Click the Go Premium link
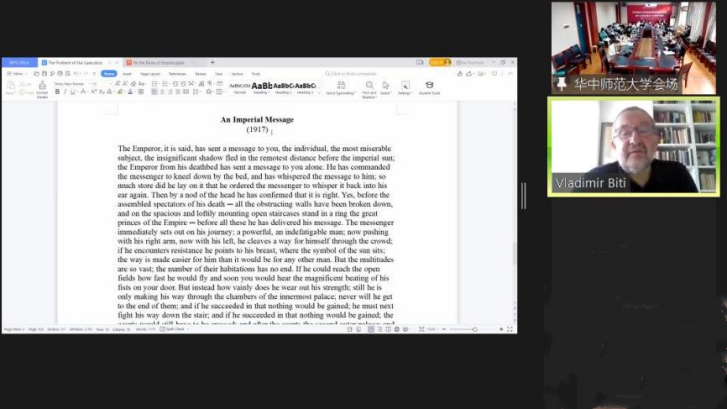Image resolution: width=727 pixels, height=409 pixels. pyautogui.click(x=470, y=62)
